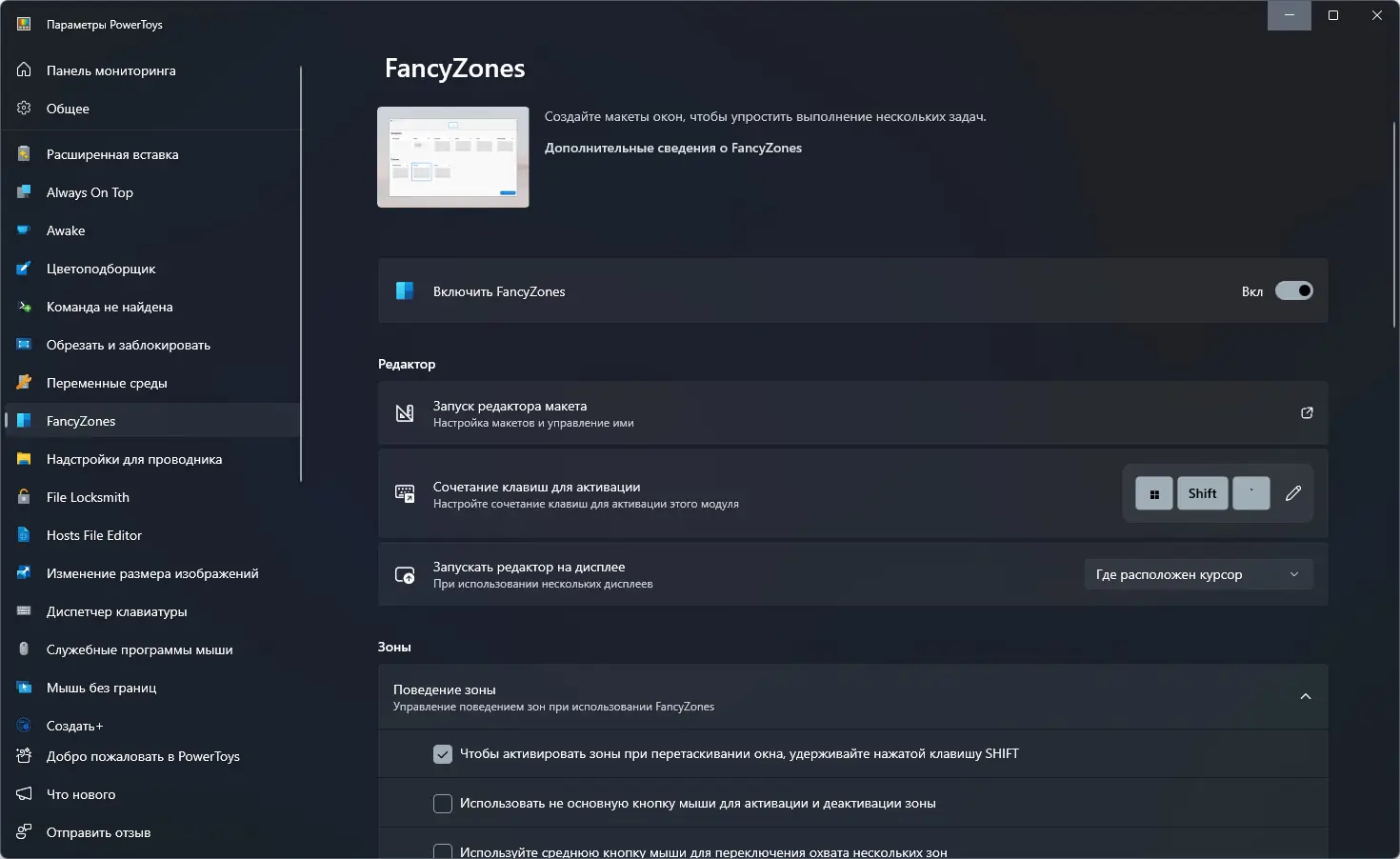Click the pencil icon to edit activation shortcut
The height and width of the screenshot is (859, 1400).
click(1292, 493)
